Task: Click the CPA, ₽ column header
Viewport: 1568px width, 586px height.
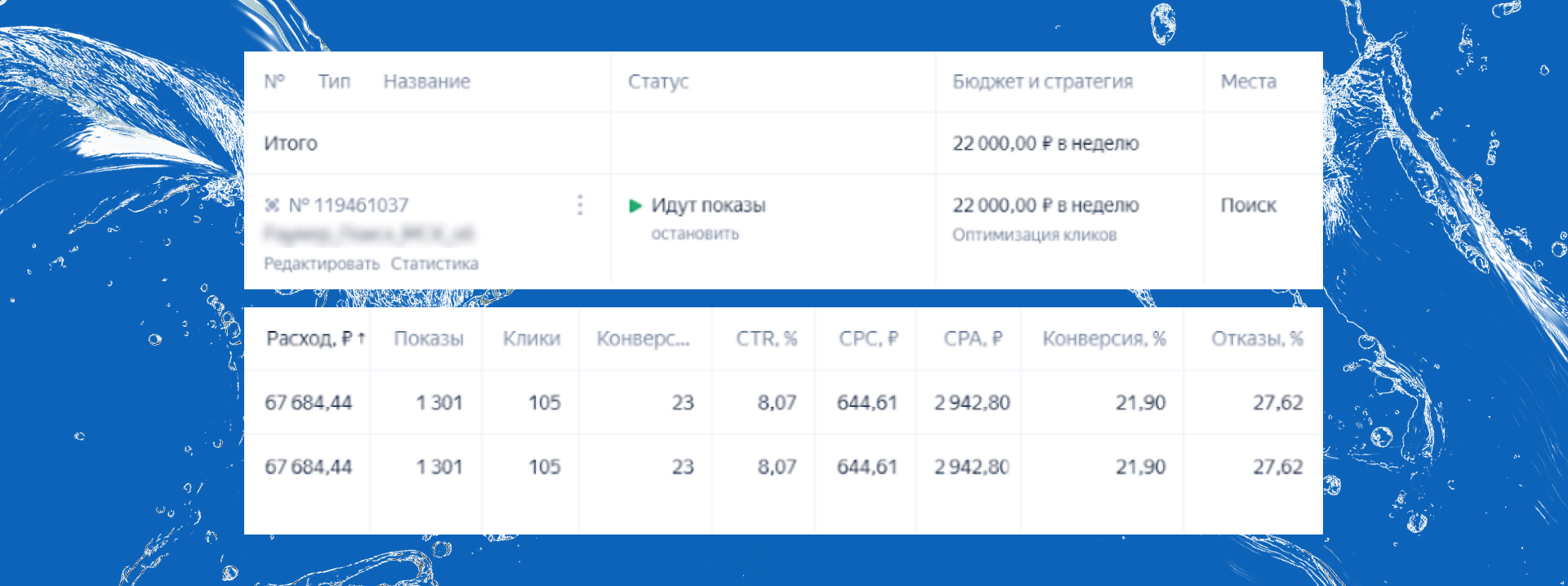Action: [972, 338]
